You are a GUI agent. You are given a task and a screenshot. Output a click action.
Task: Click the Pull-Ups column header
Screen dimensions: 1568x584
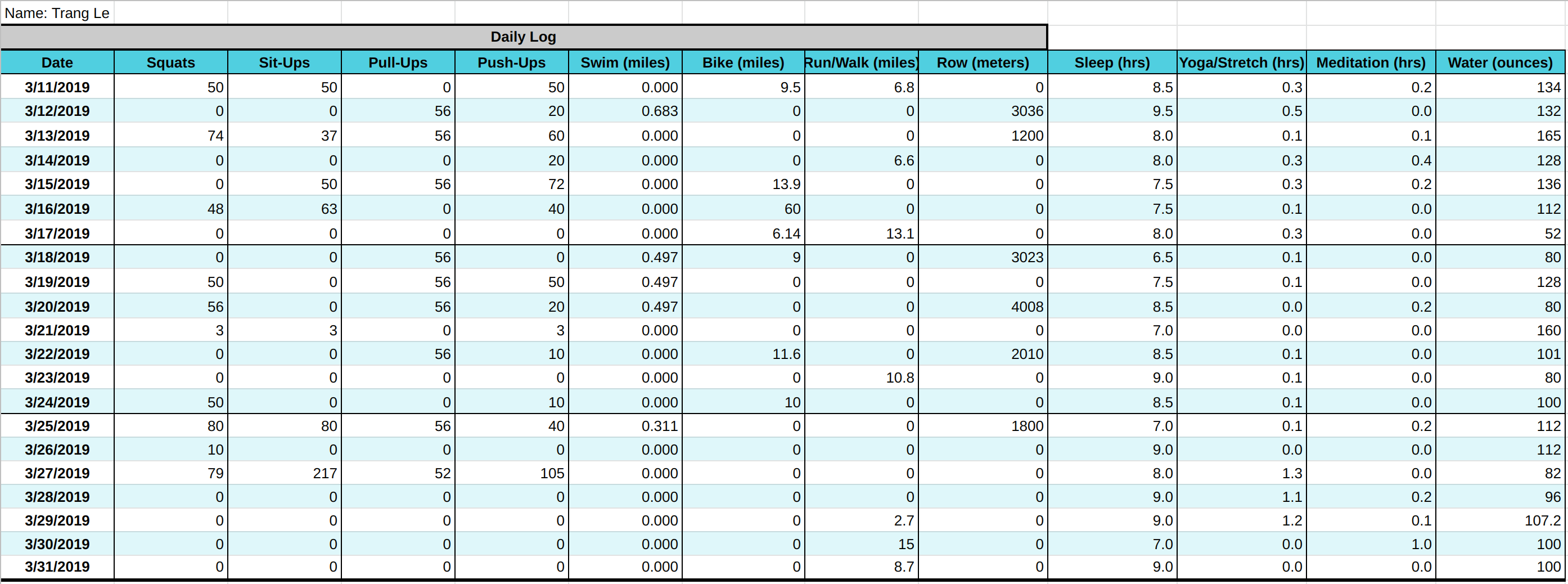tap(398, 62)
